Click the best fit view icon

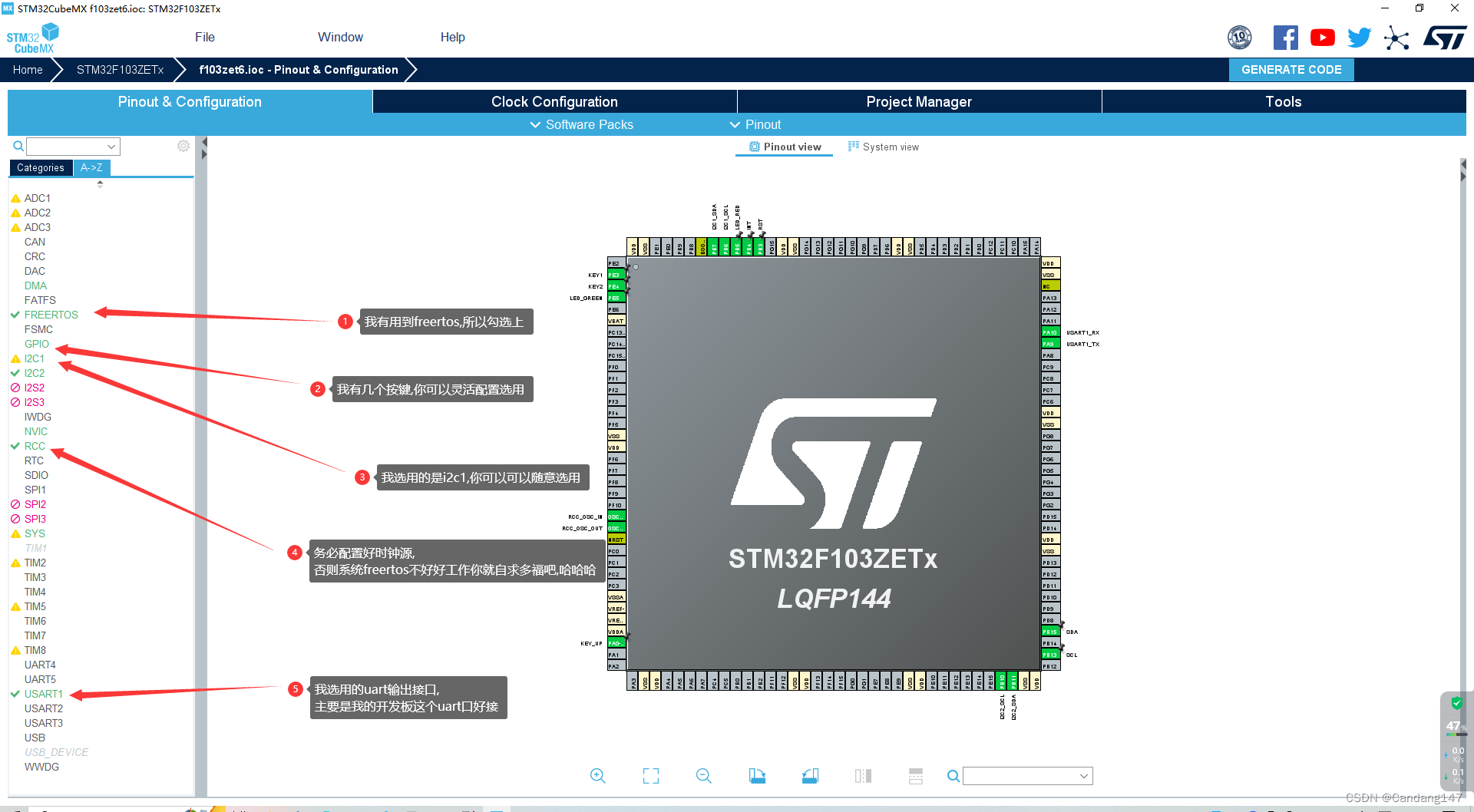650,776
